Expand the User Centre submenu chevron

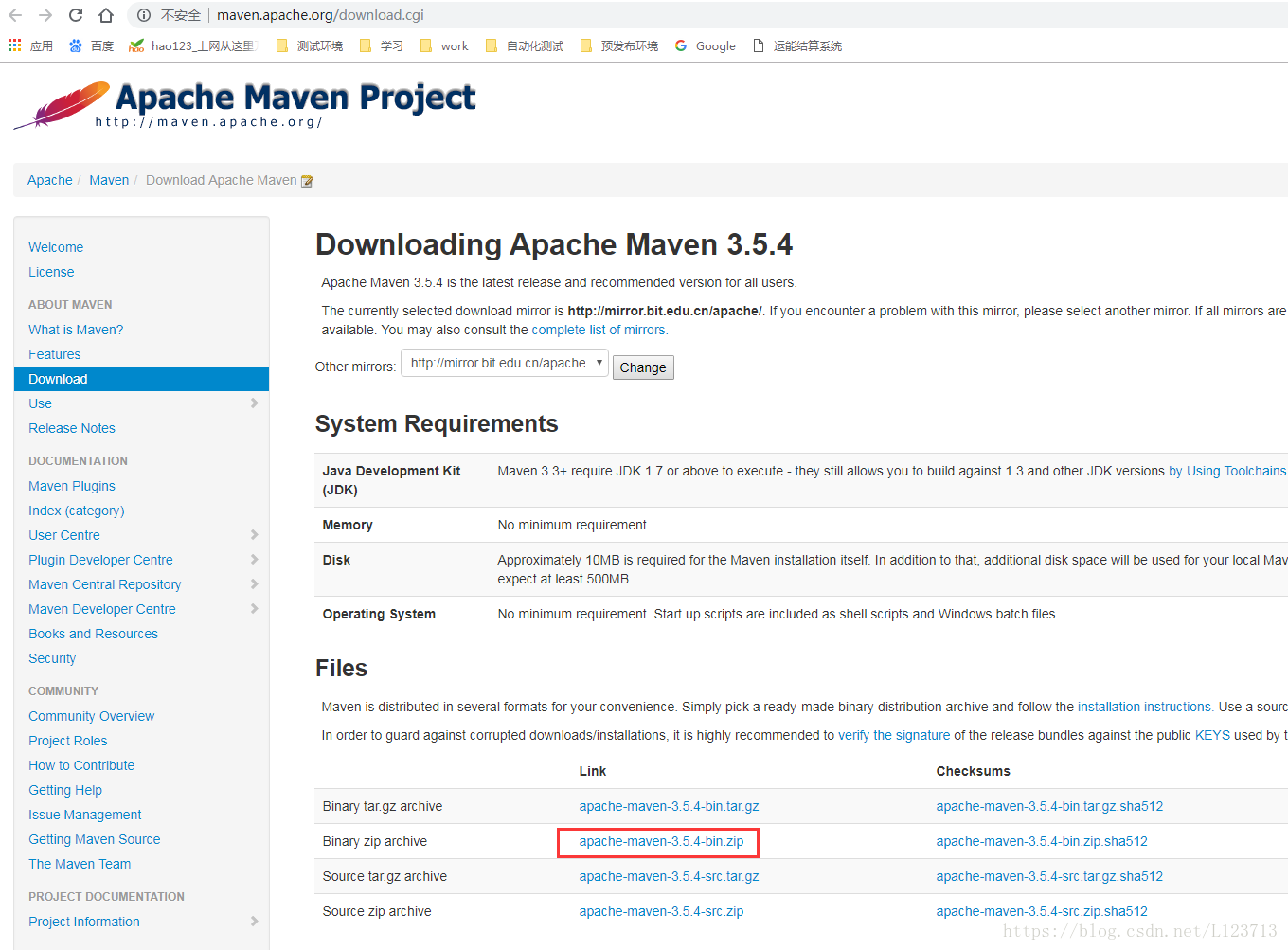(x=254, y=535)
